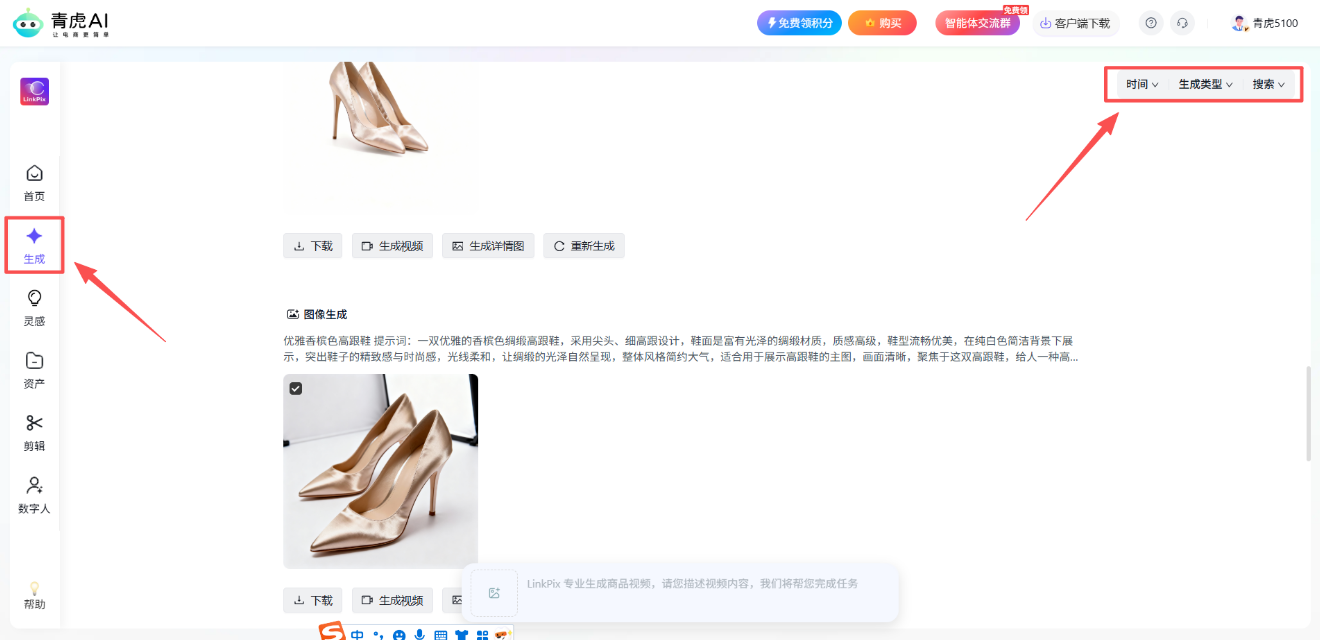The height and width of the screenshot is (640, 1320).
Task: Click the vertical scrollbar thumb on the right
Action: click(x=1308, y=413)
